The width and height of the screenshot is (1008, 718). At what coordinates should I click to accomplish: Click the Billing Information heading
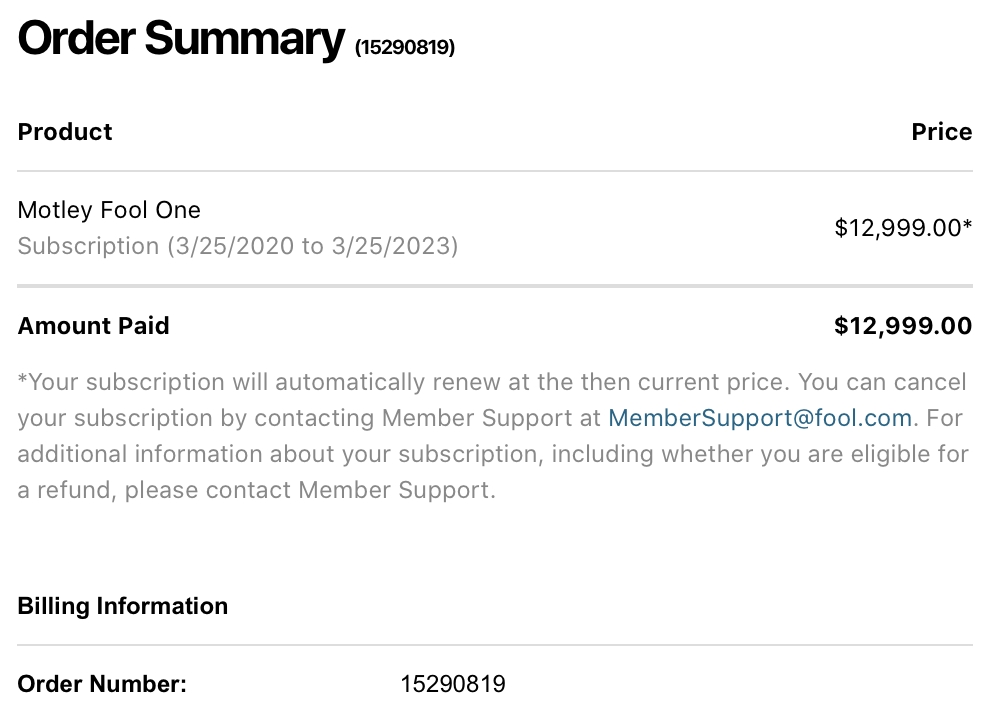point(123,606)
